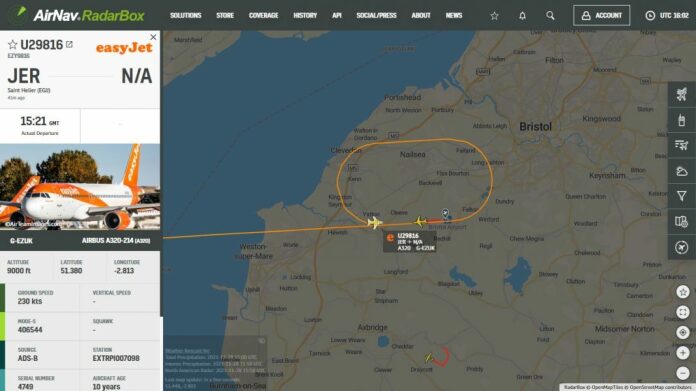Select the highlighted plane on the map
Viewport: 696px width, 391px height.
pos(375,222)
